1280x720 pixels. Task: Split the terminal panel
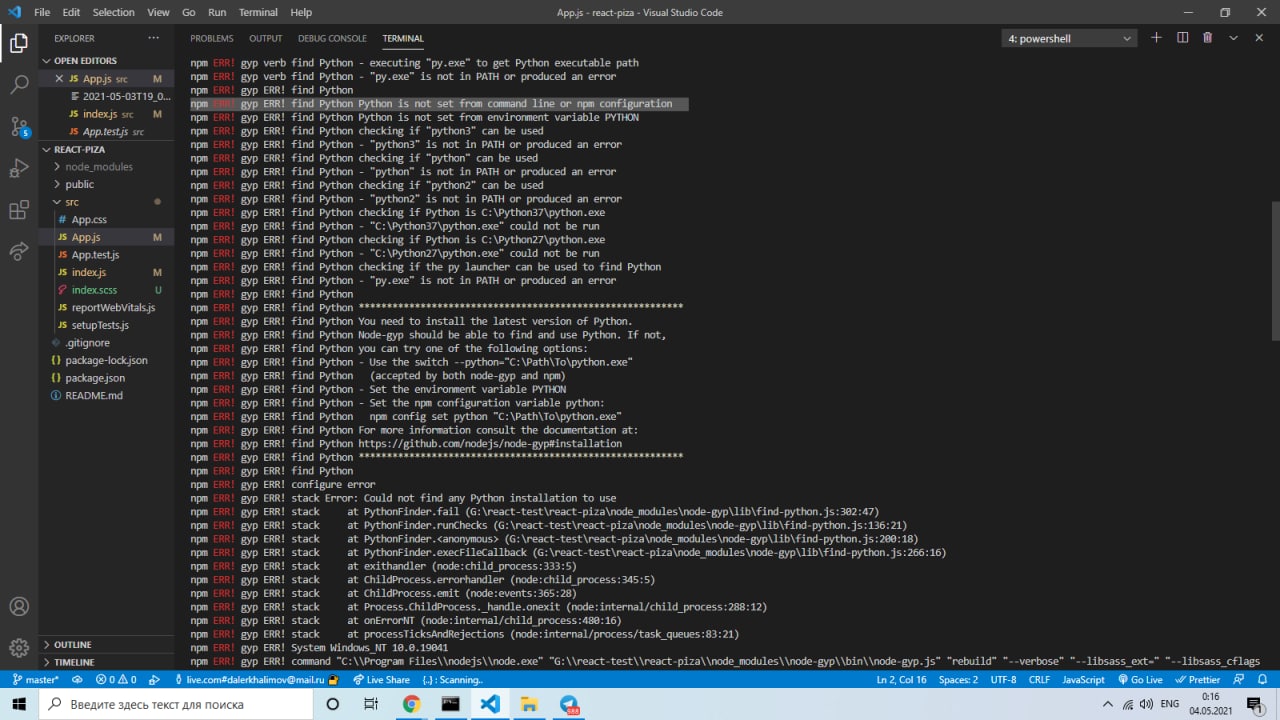point(1182,38)
